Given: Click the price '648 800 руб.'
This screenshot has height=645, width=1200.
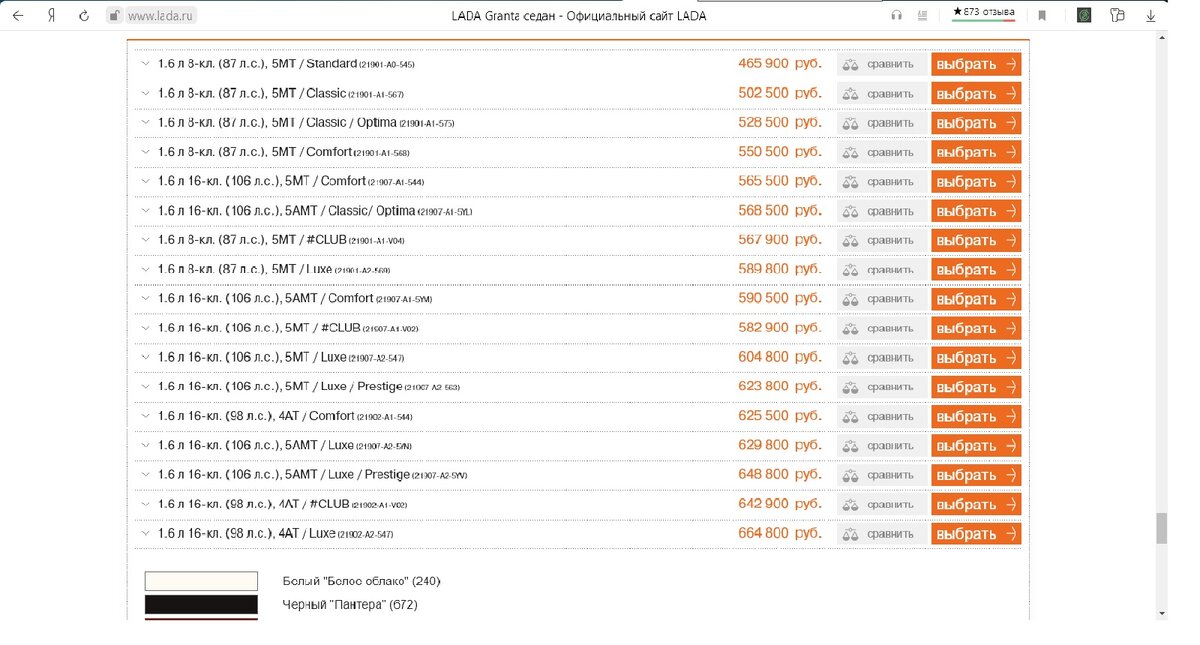Looking at the screenshot, I should pyautogui.click(x=780, y=474).
